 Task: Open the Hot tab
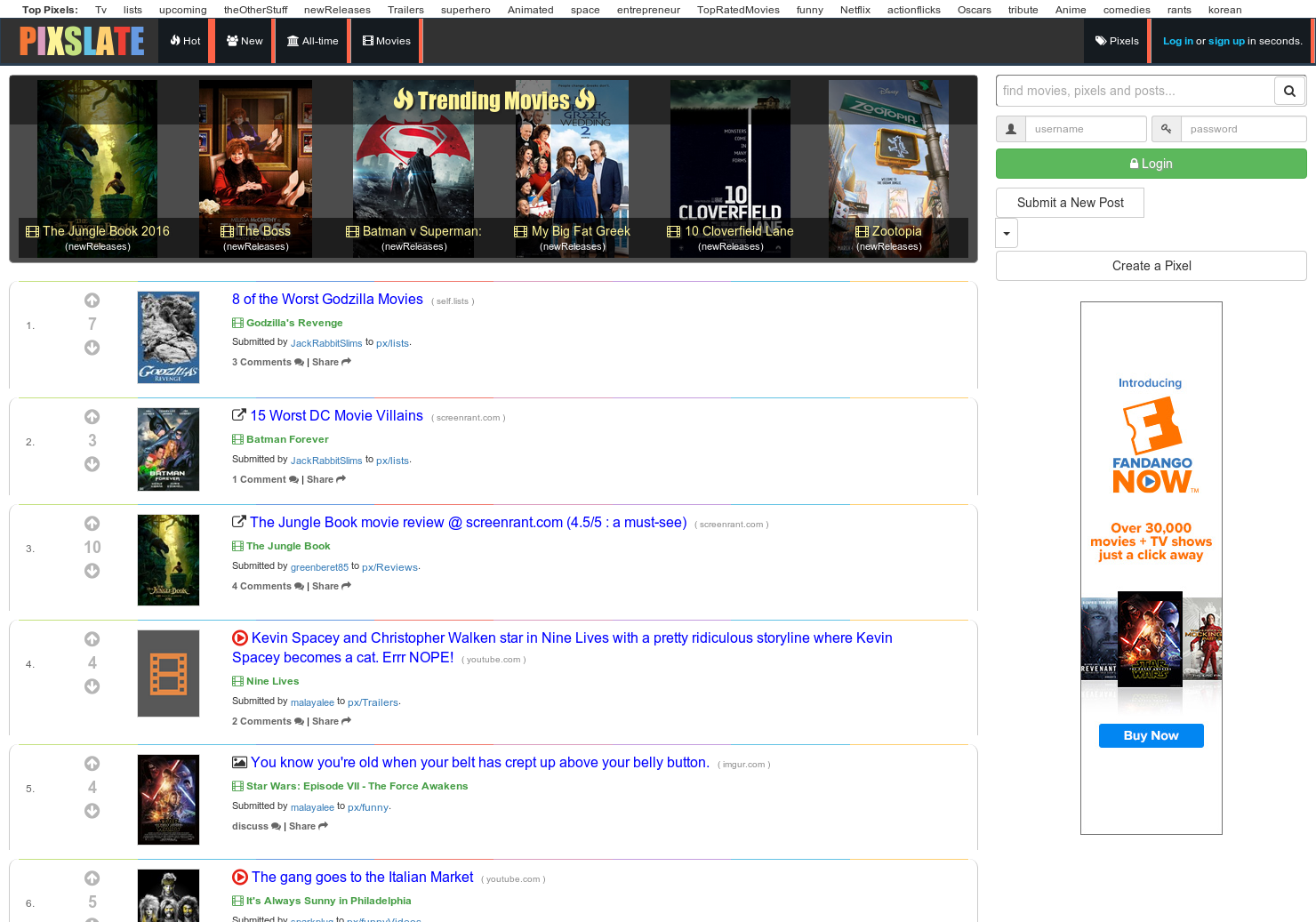(186, 41)
